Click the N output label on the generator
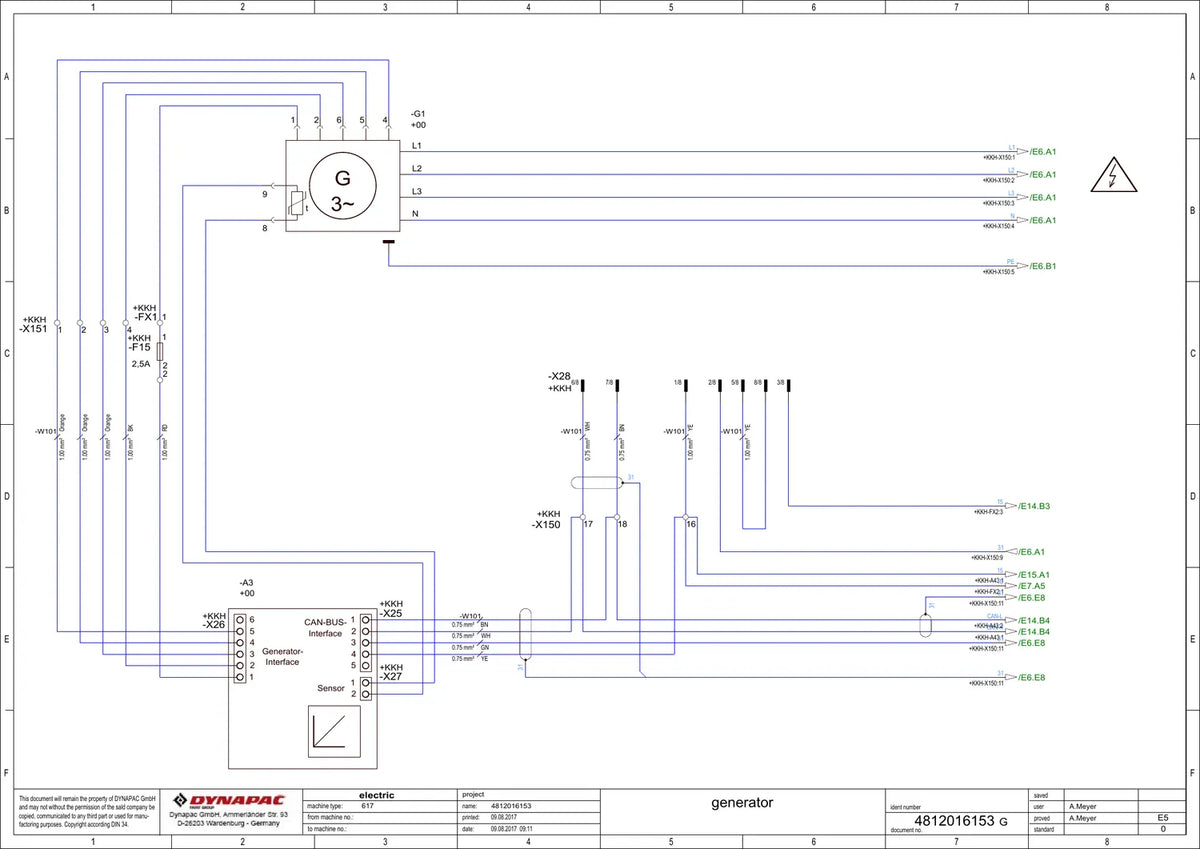Screen dimensions: 1200x849 click(x=414, y=214)
